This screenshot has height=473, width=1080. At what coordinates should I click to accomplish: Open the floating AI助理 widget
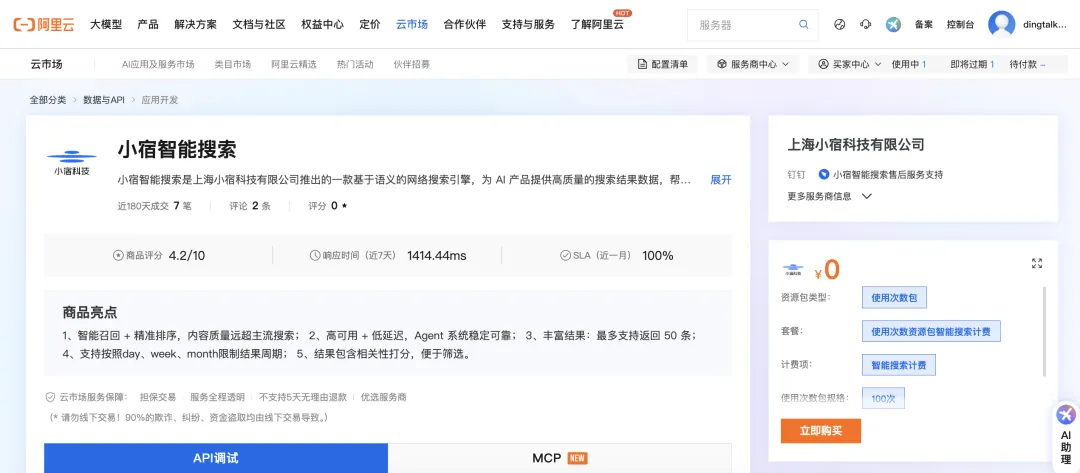pyautogui.click(x=1066, y=435)
